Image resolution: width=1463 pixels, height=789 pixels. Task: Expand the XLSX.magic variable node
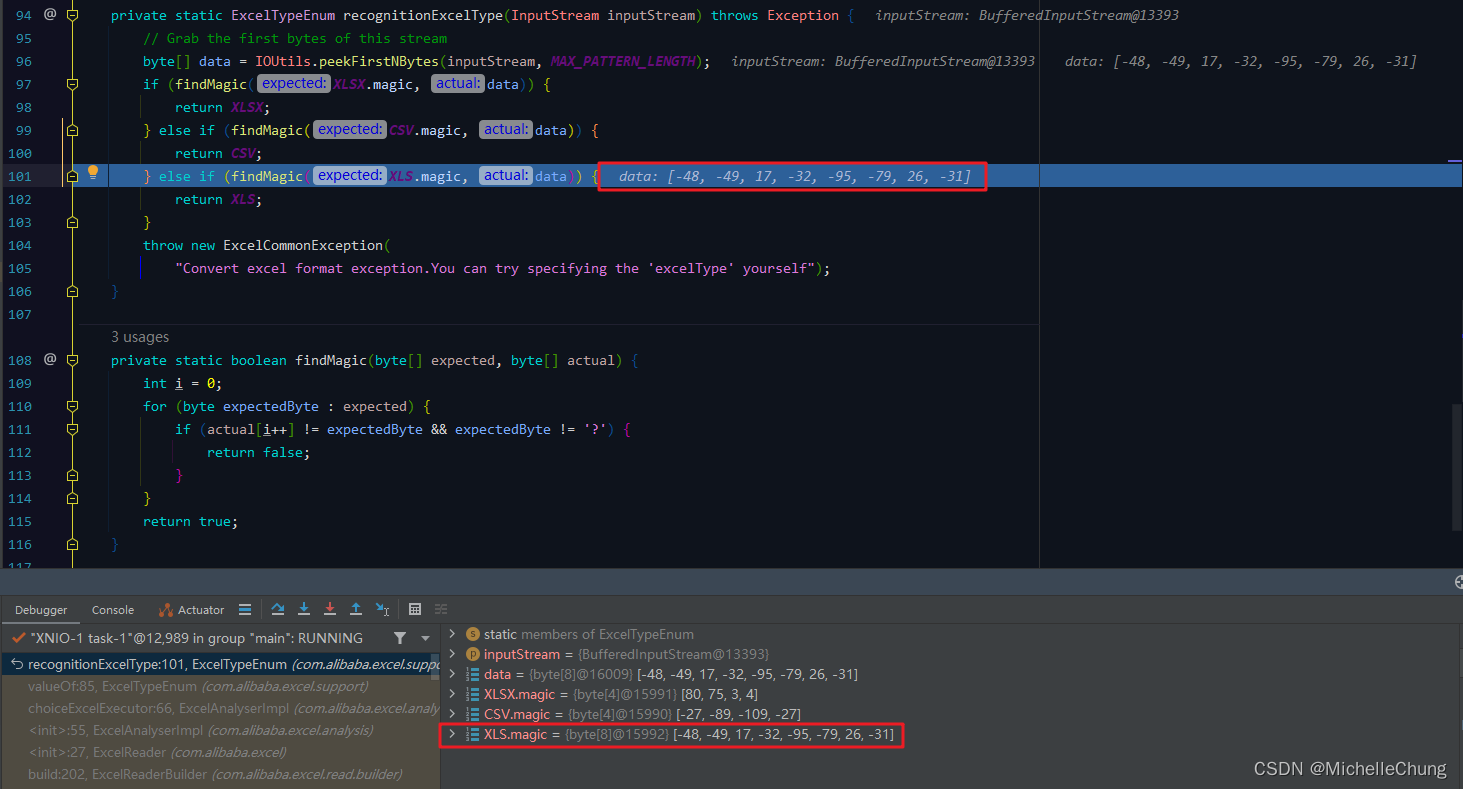click(452, 694)
